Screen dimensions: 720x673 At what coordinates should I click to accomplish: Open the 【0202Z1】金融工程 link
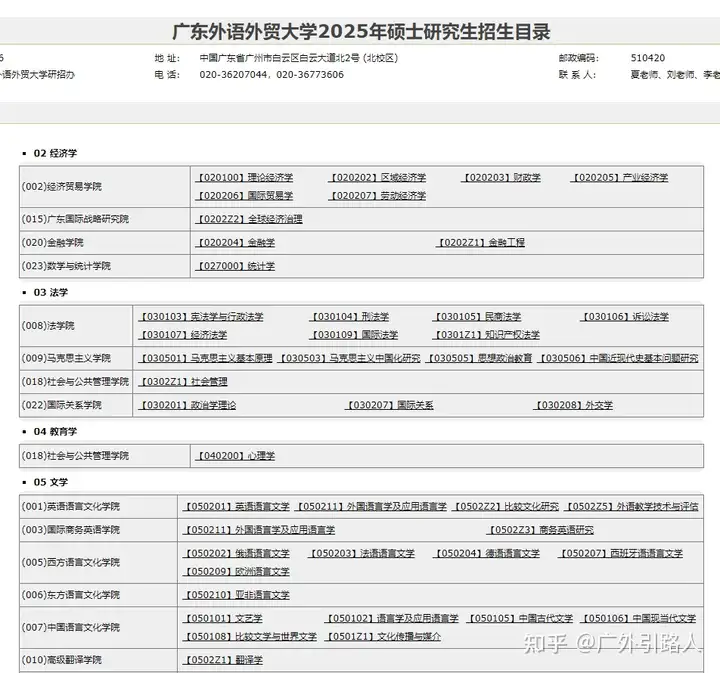(x=480, y=242)
